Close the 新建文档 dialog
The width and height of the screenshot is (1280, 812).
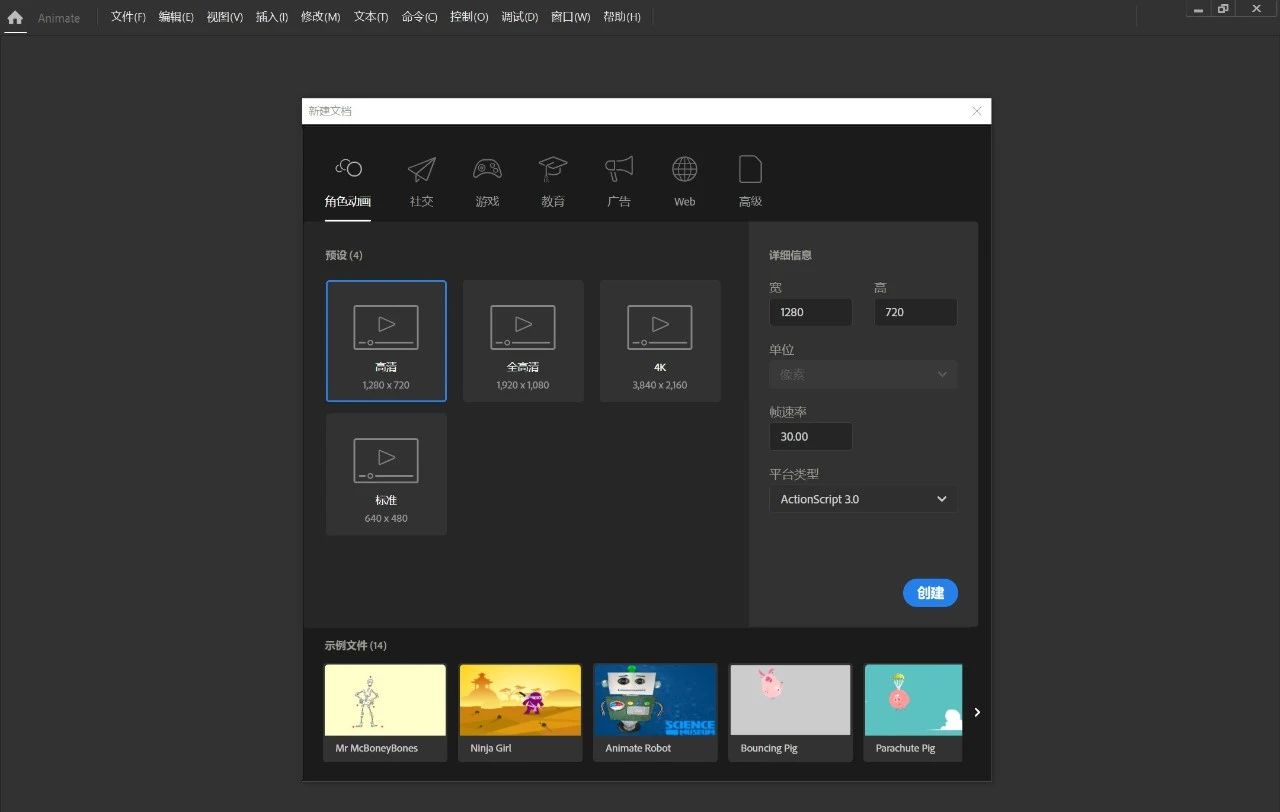pos(977,111)
